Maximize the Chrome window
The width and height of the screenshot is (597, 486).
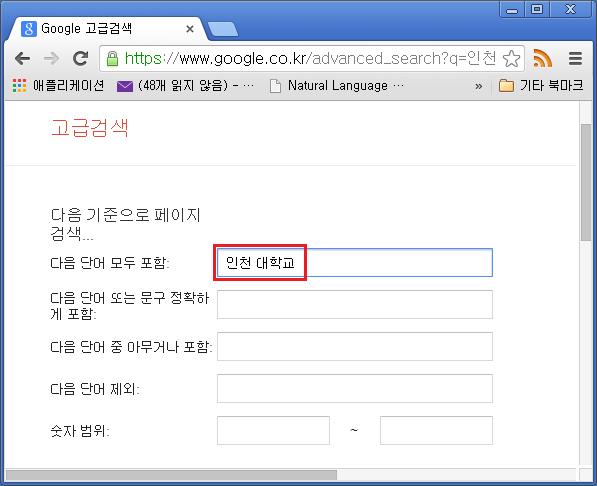537,9
